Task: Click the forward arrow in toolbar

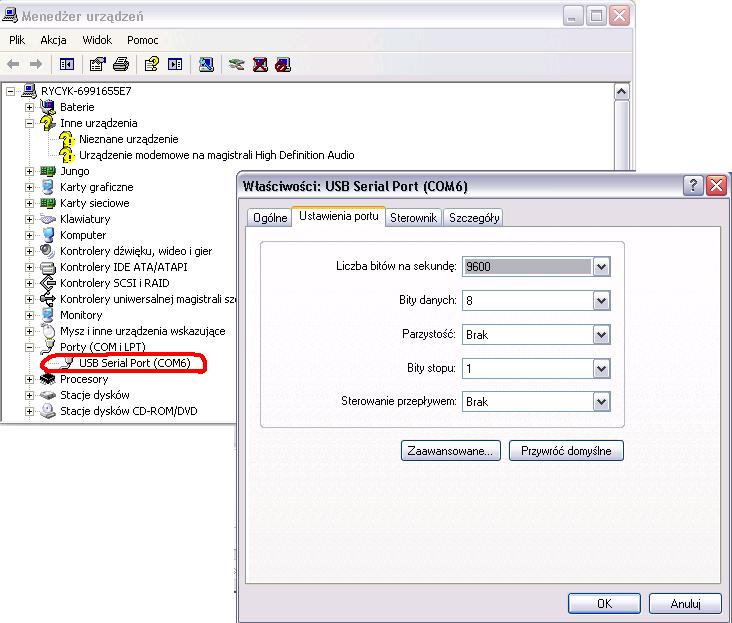Action: (35, 64)
